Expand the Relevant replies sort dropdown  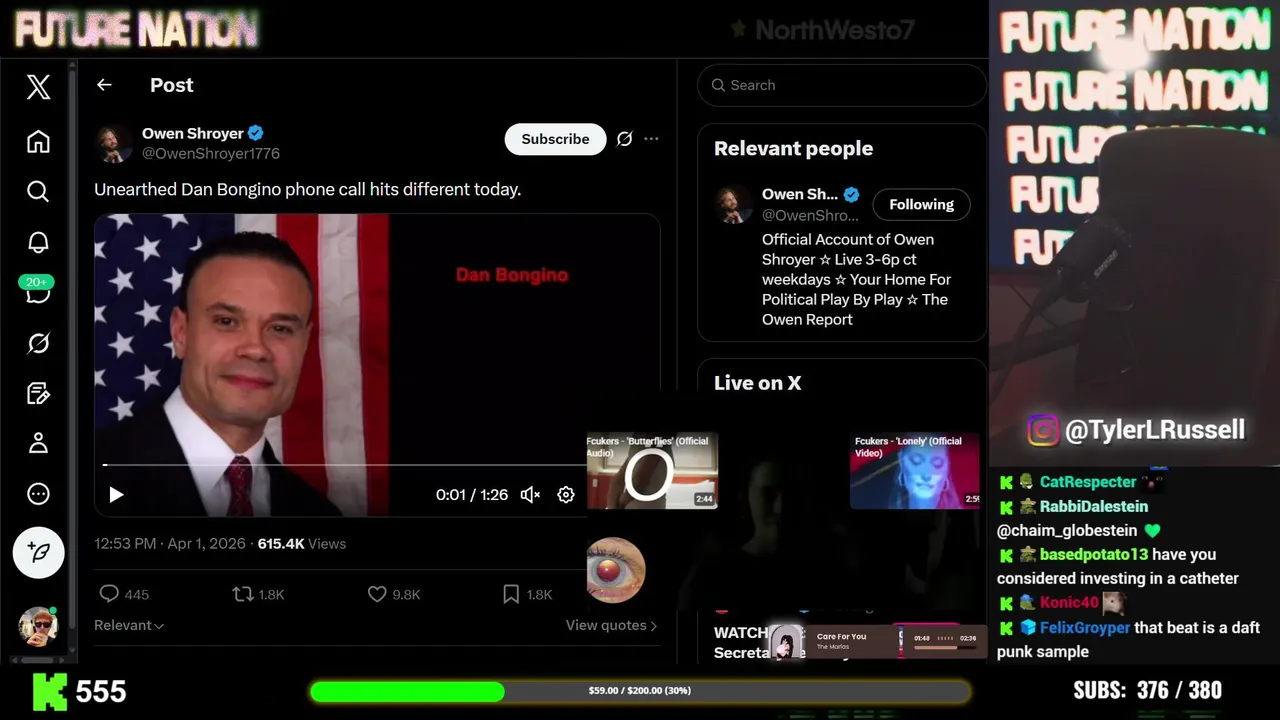coord(129,625)
